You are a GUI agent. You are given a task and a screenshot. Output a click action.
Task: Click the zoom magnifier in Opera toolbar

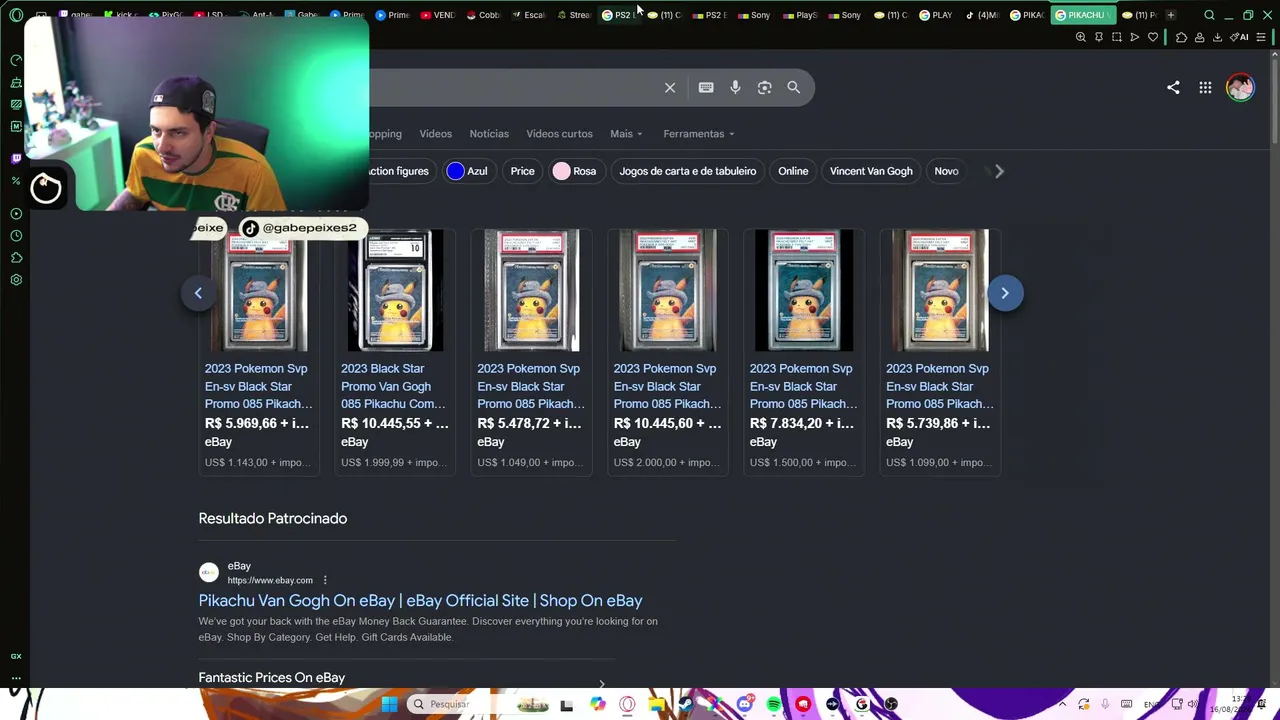point(1081,37)
